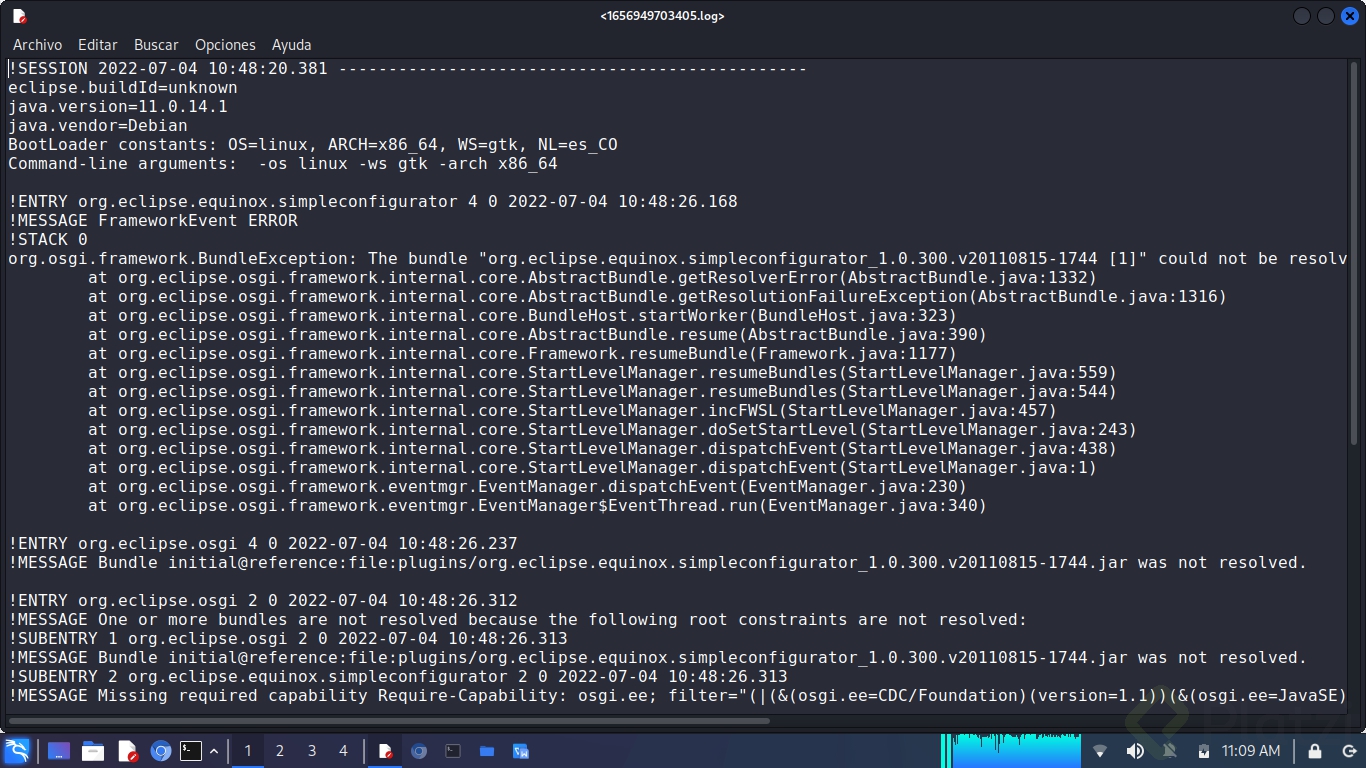Open the Buscar menu
This screenshot has width=1366, height=768.
pyautogui.click(x=155, y=44)
